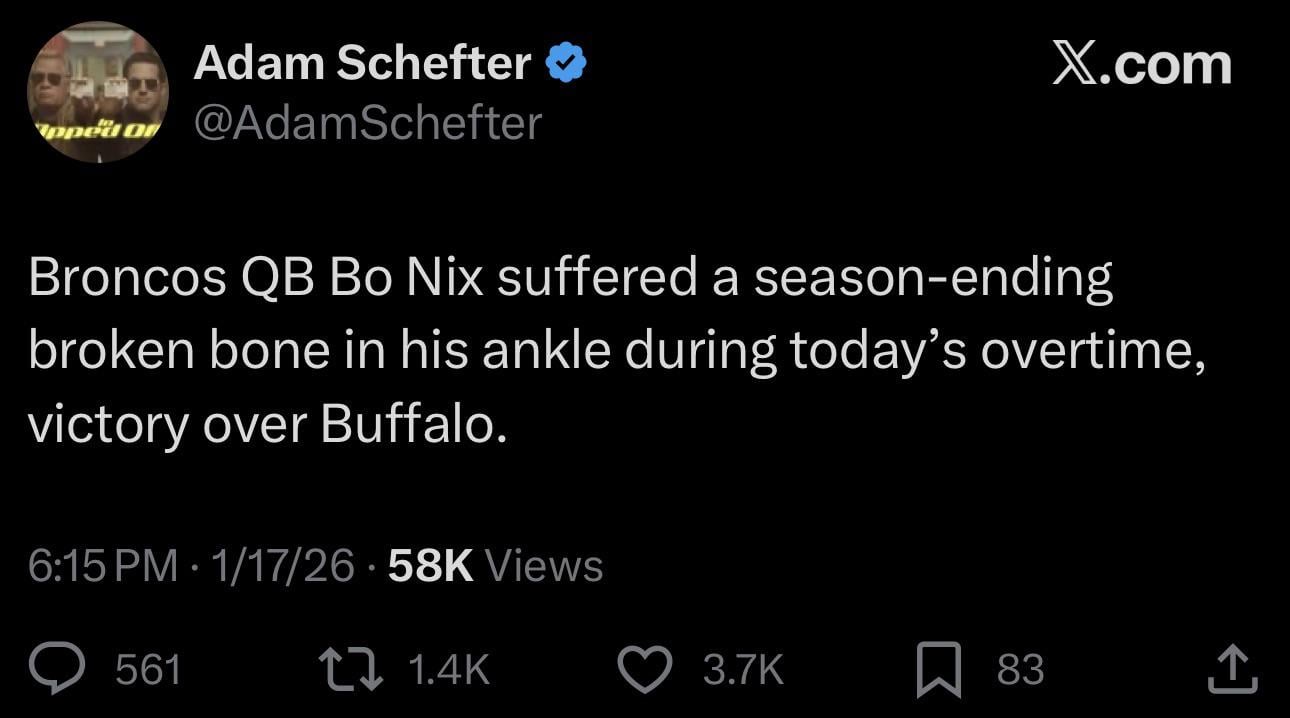Toggle the bookmark for this tweet
This screenshot has width=1290, height=718.
936,668
